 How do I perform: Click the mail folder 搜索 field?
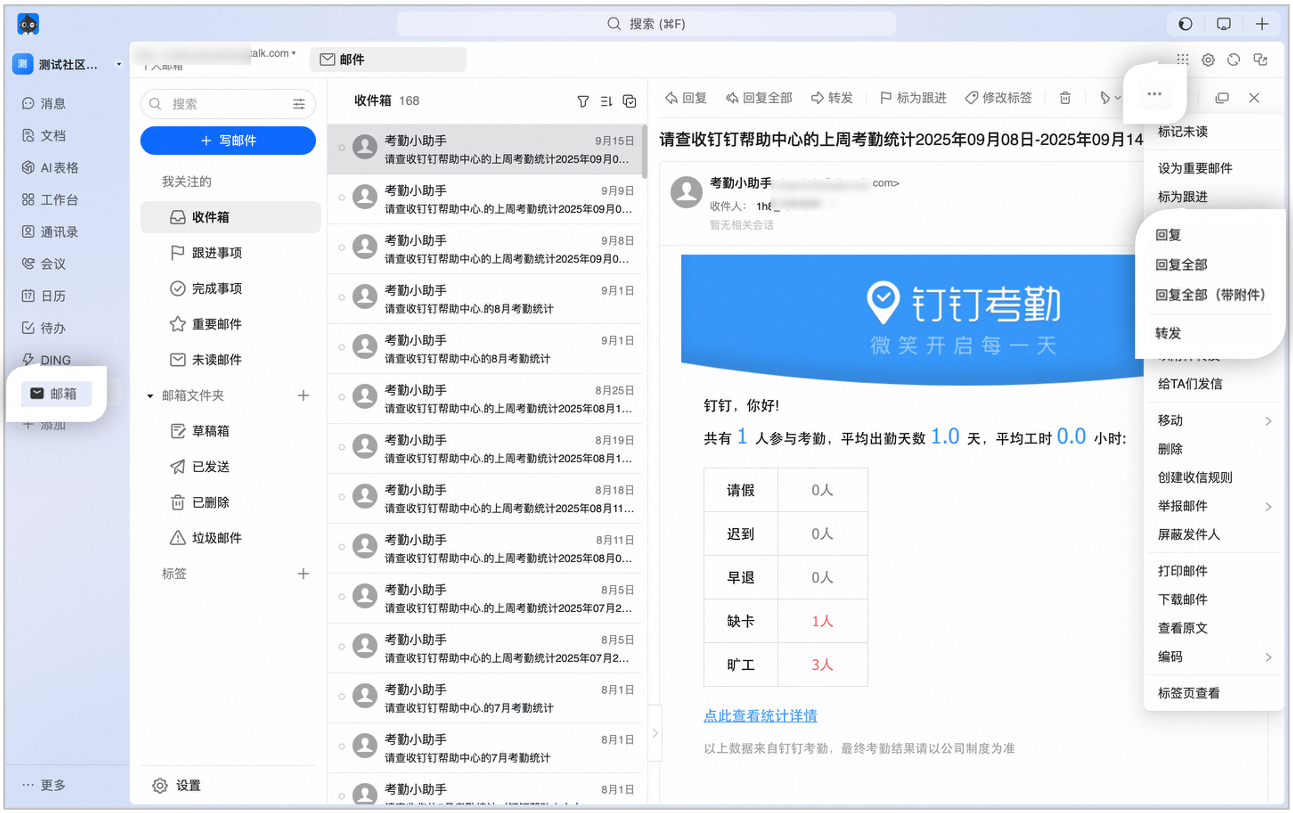coord(228,104)
